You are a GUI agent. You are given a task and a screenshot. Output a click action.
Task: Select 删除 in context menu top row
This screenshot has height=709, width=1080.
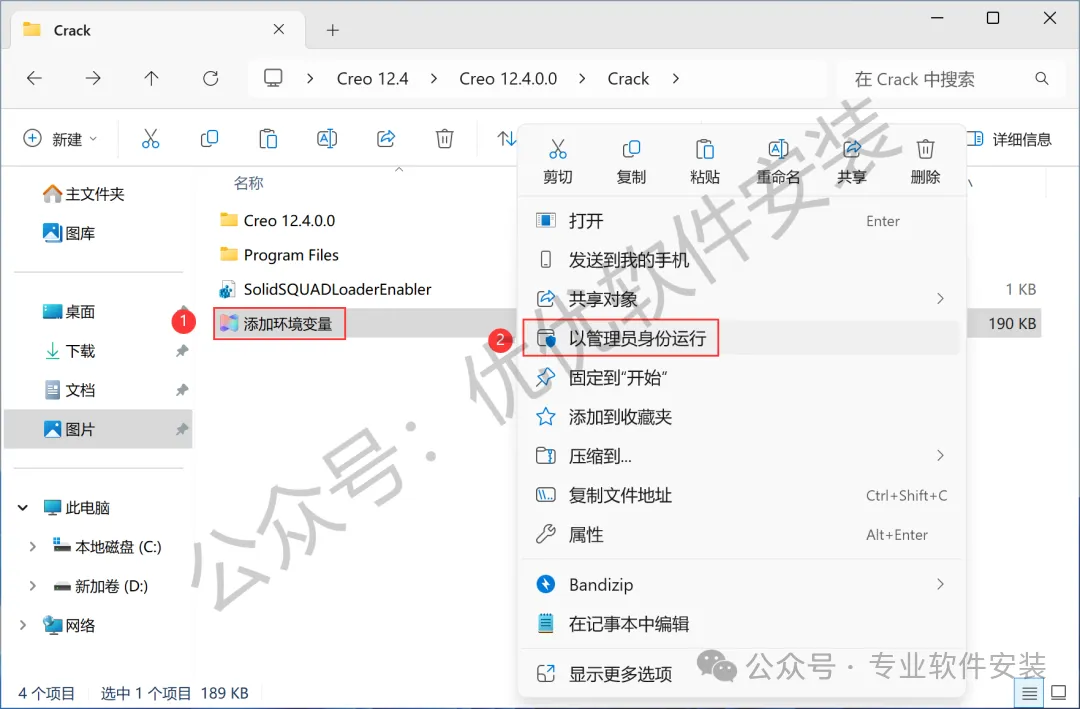pyautogui.click(x=925, y=162)
